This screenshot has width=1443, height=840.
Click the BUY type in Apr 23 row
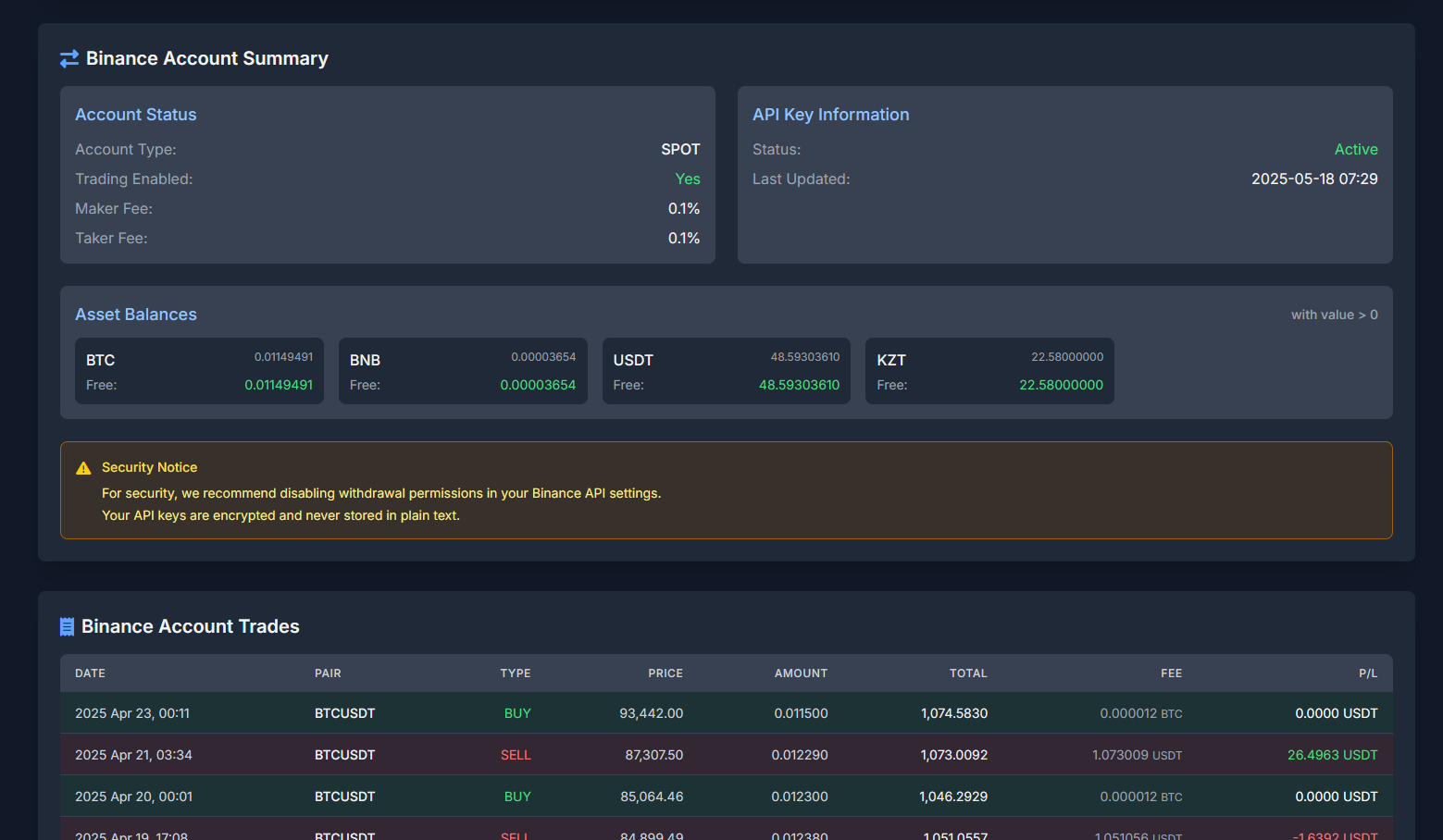click(517, 713)
